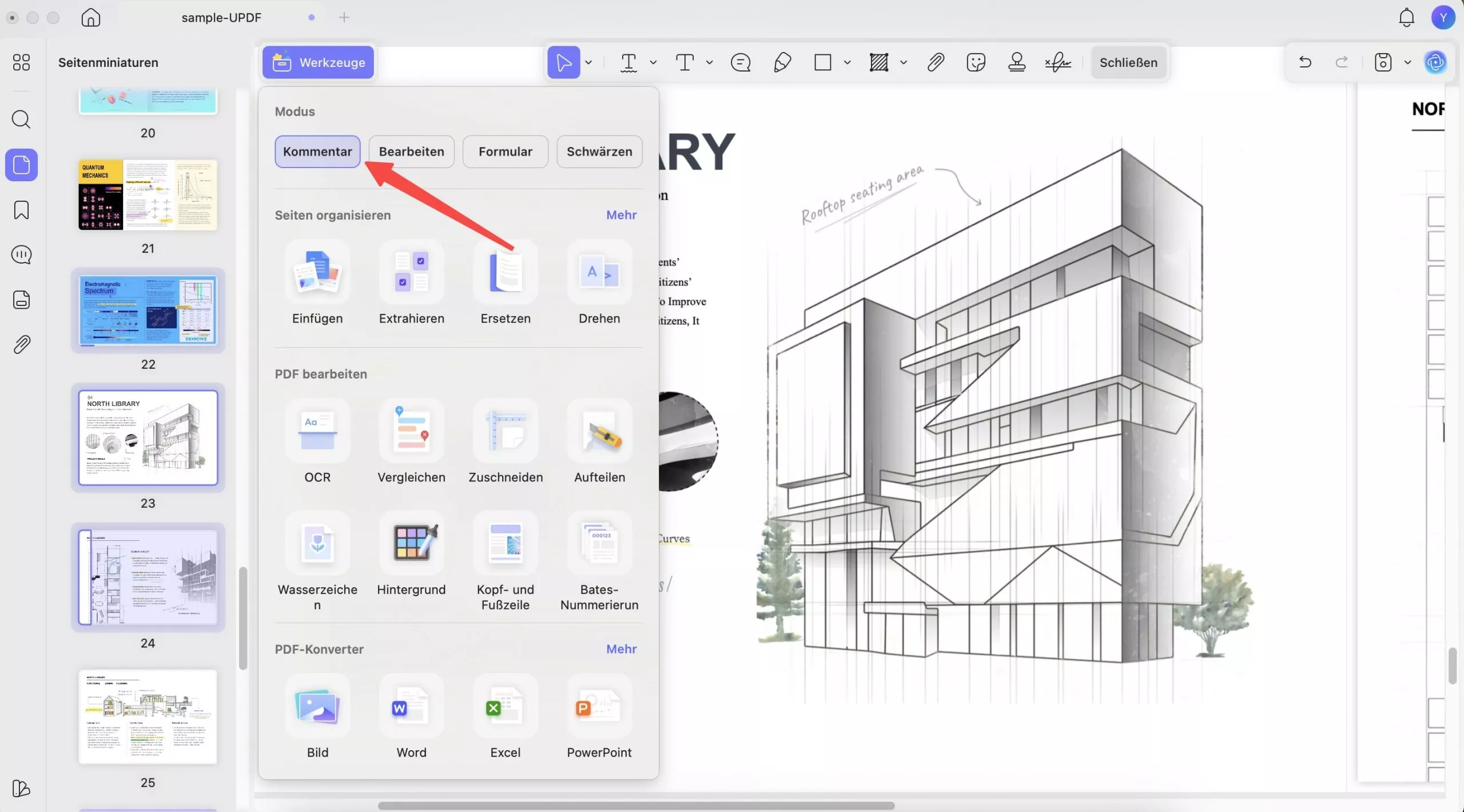Select page 22 thumbnail
1464x812 pixels.
click(148, 311)
